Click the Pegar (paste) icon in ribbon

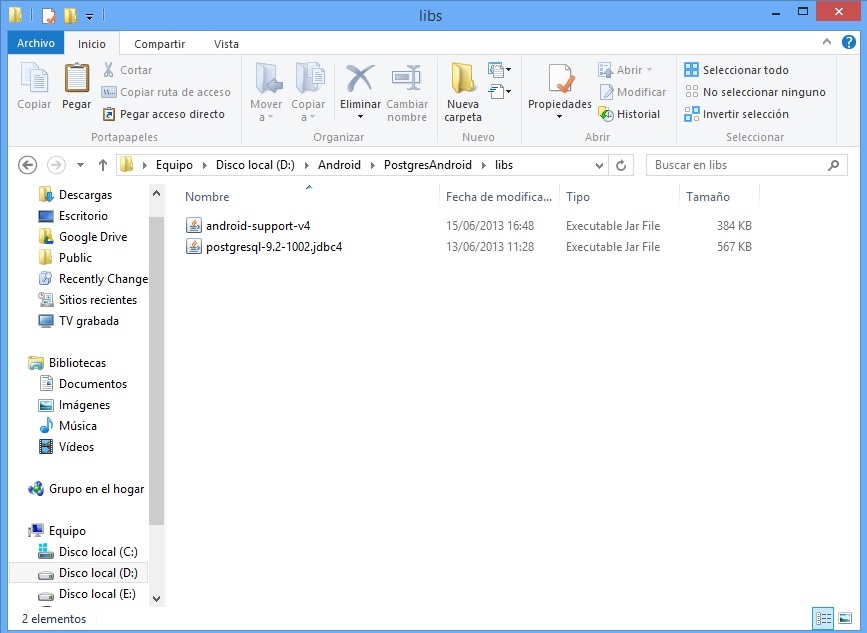click(76, 80)
